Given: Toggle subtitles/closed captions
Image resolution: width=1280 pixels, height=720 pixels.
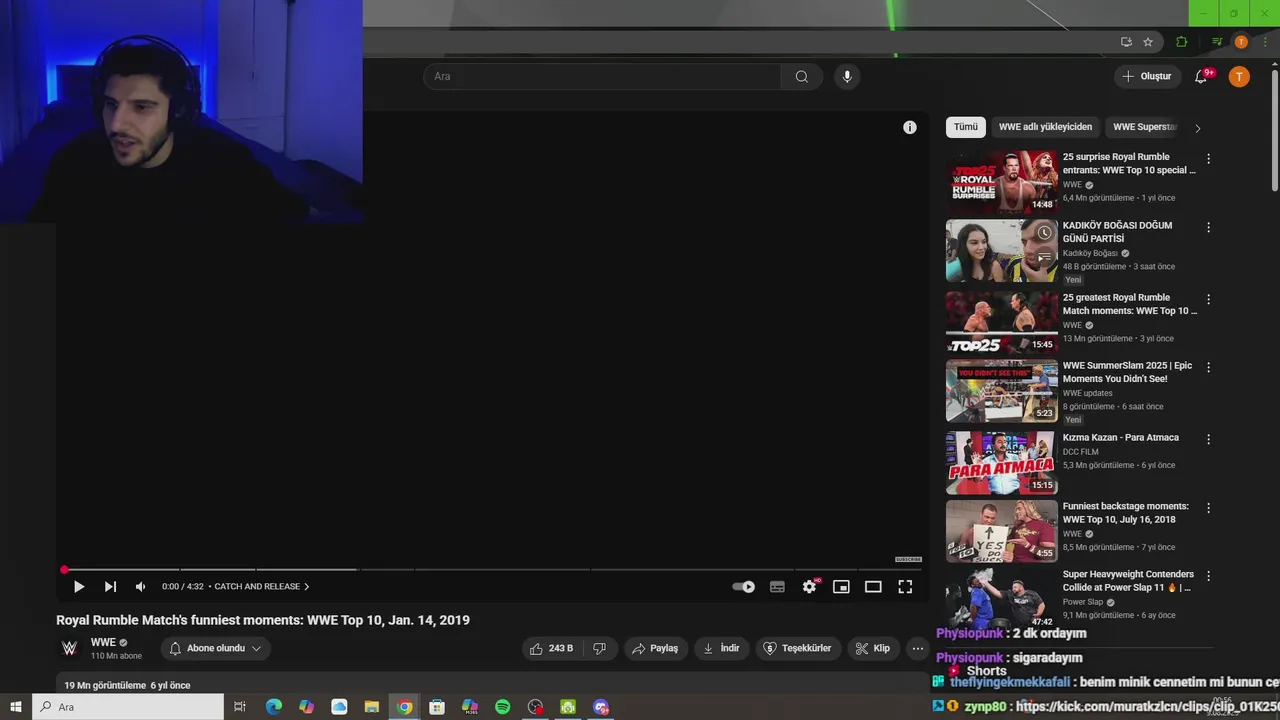Looking at the screenshot, I should 777,587.
